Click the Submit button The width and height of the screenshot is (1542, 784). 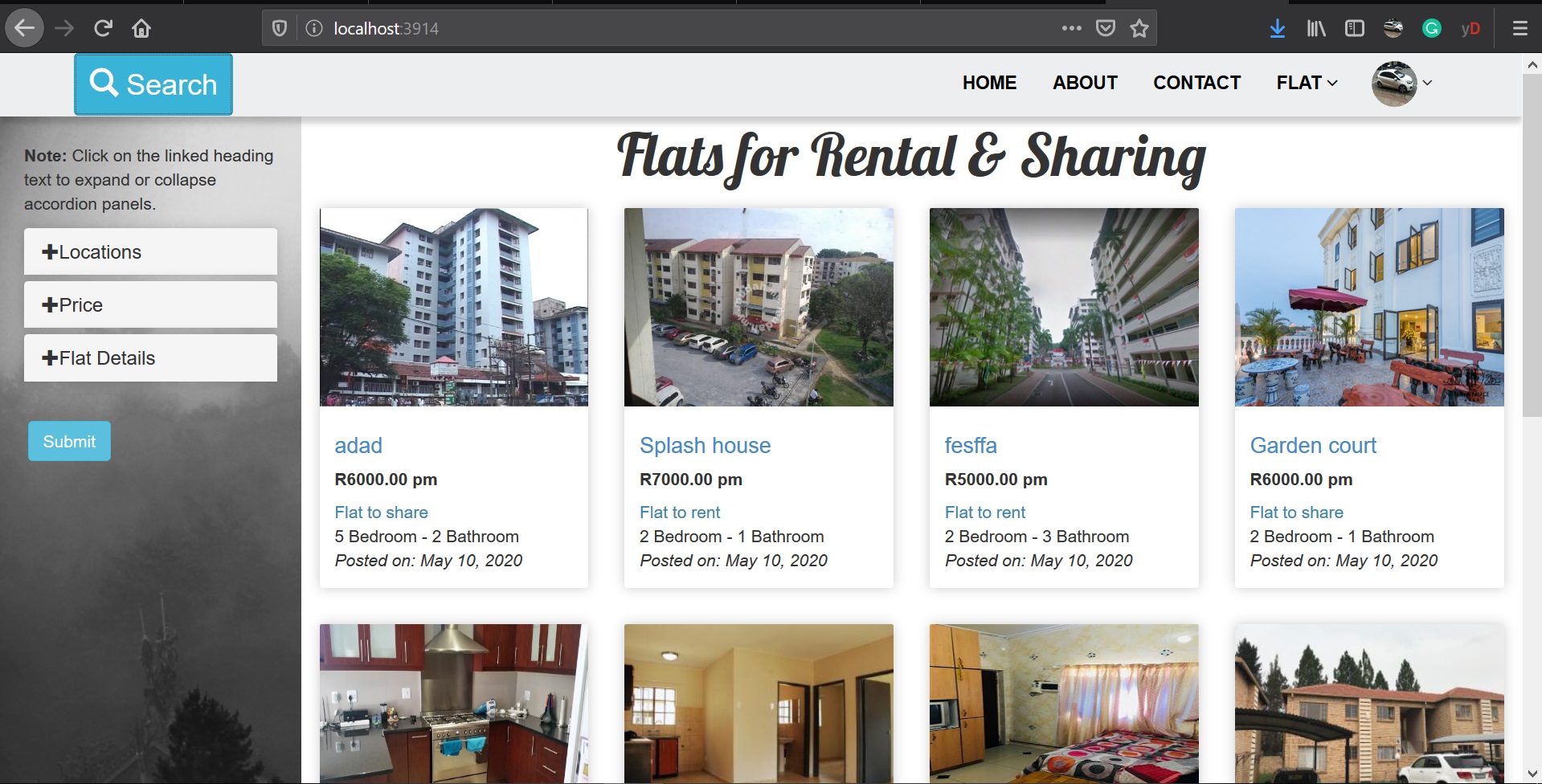pyautogui.click(x=69, y=441)
